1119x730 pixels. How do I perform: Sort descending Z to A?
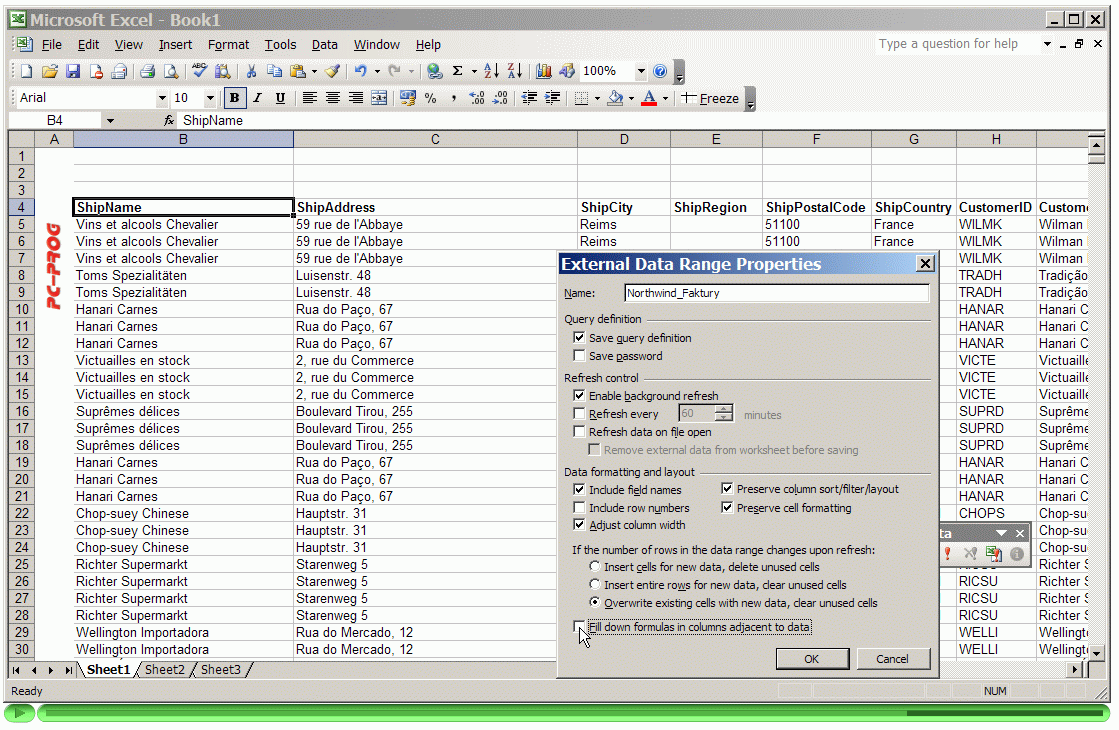click(x=515, y=71)
